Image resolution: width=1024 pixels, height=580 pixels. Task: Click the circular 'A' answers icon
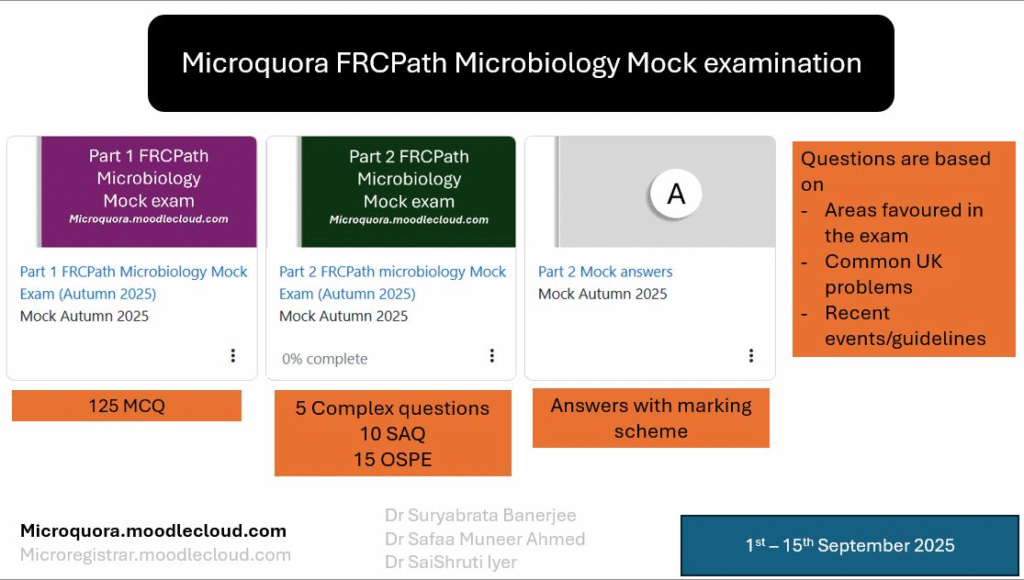click(676, 194)
